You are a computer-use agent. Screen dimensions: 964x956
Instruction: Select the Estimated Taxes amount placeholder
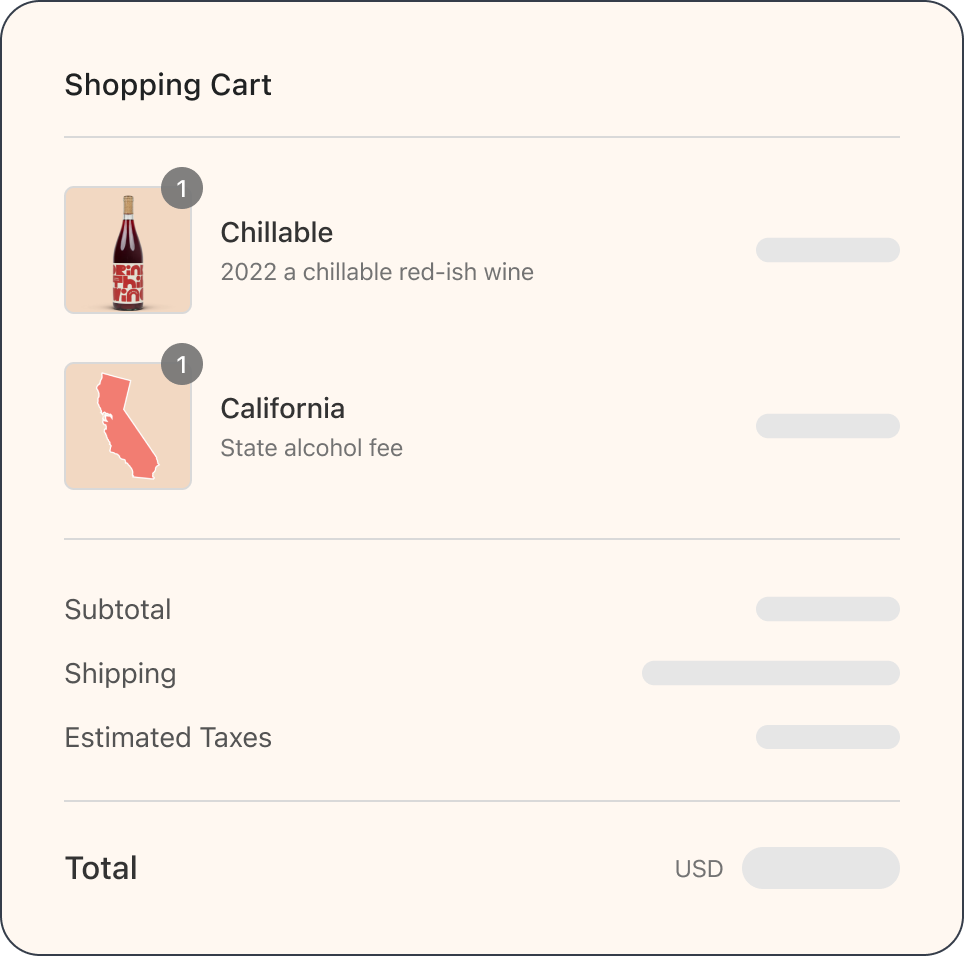828,737
